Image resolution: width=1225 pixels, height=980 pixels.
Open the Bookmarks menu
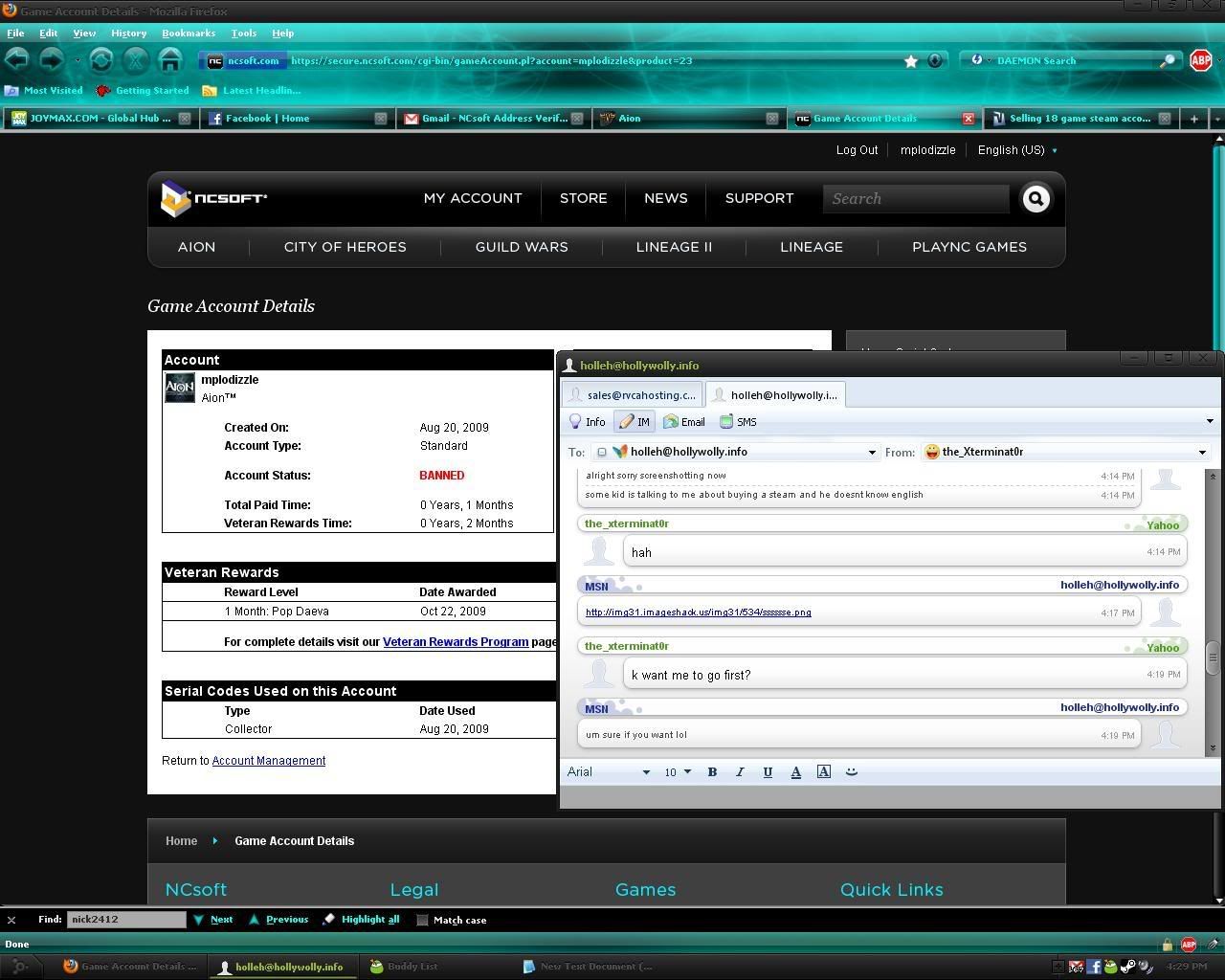[189, 33]
